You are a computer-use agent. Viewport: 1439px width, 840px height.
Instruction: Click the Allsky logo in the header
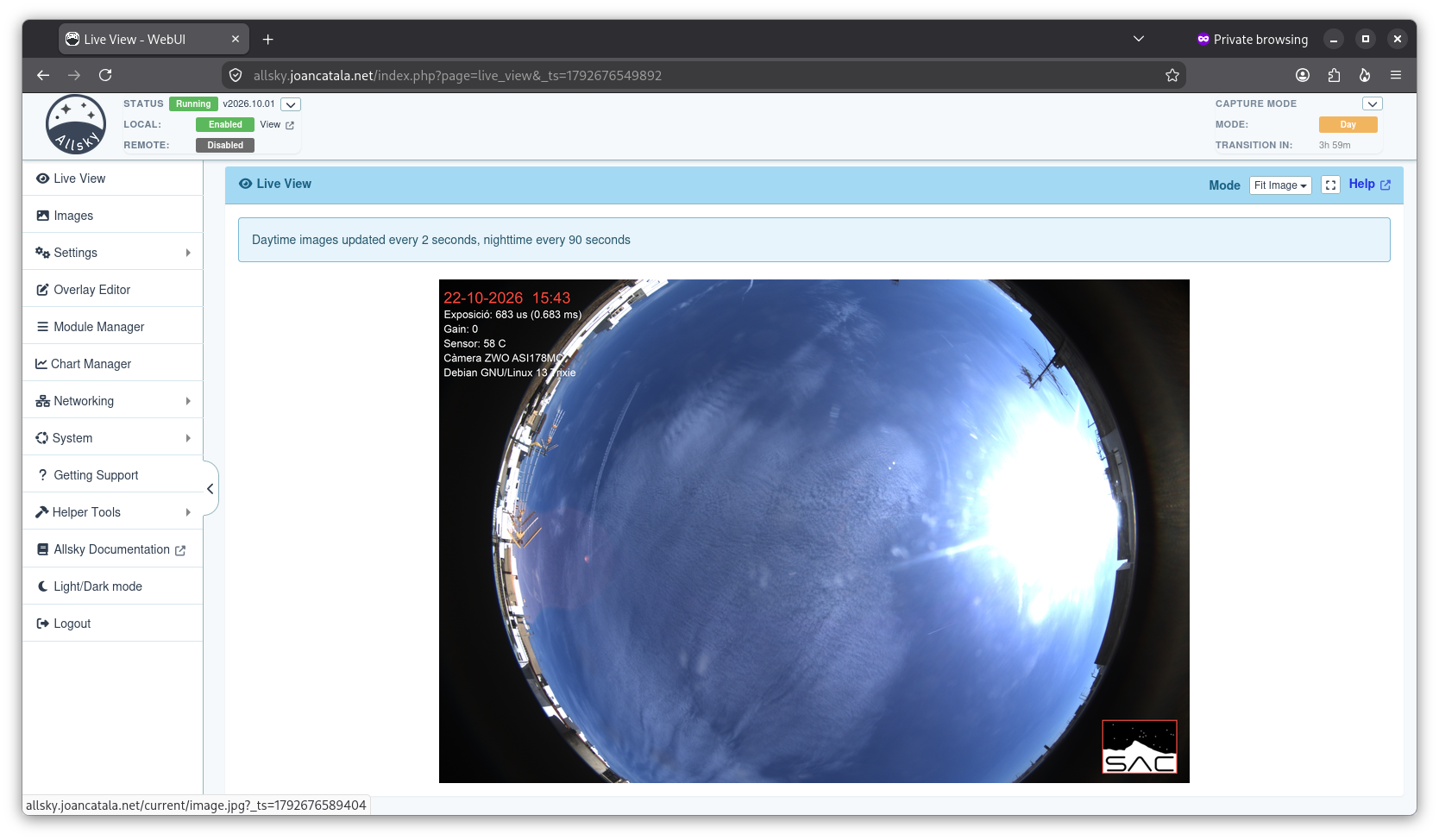(76, 124)
